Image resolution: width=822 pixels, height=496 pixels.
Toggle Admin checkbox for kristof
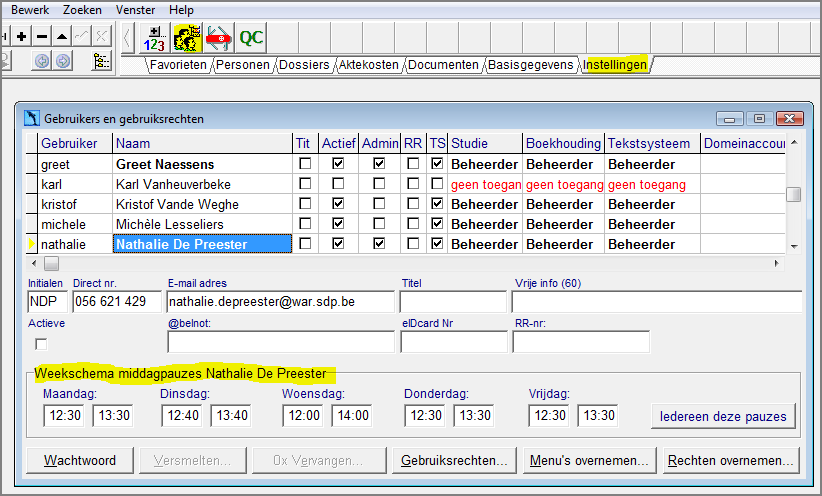379,203
